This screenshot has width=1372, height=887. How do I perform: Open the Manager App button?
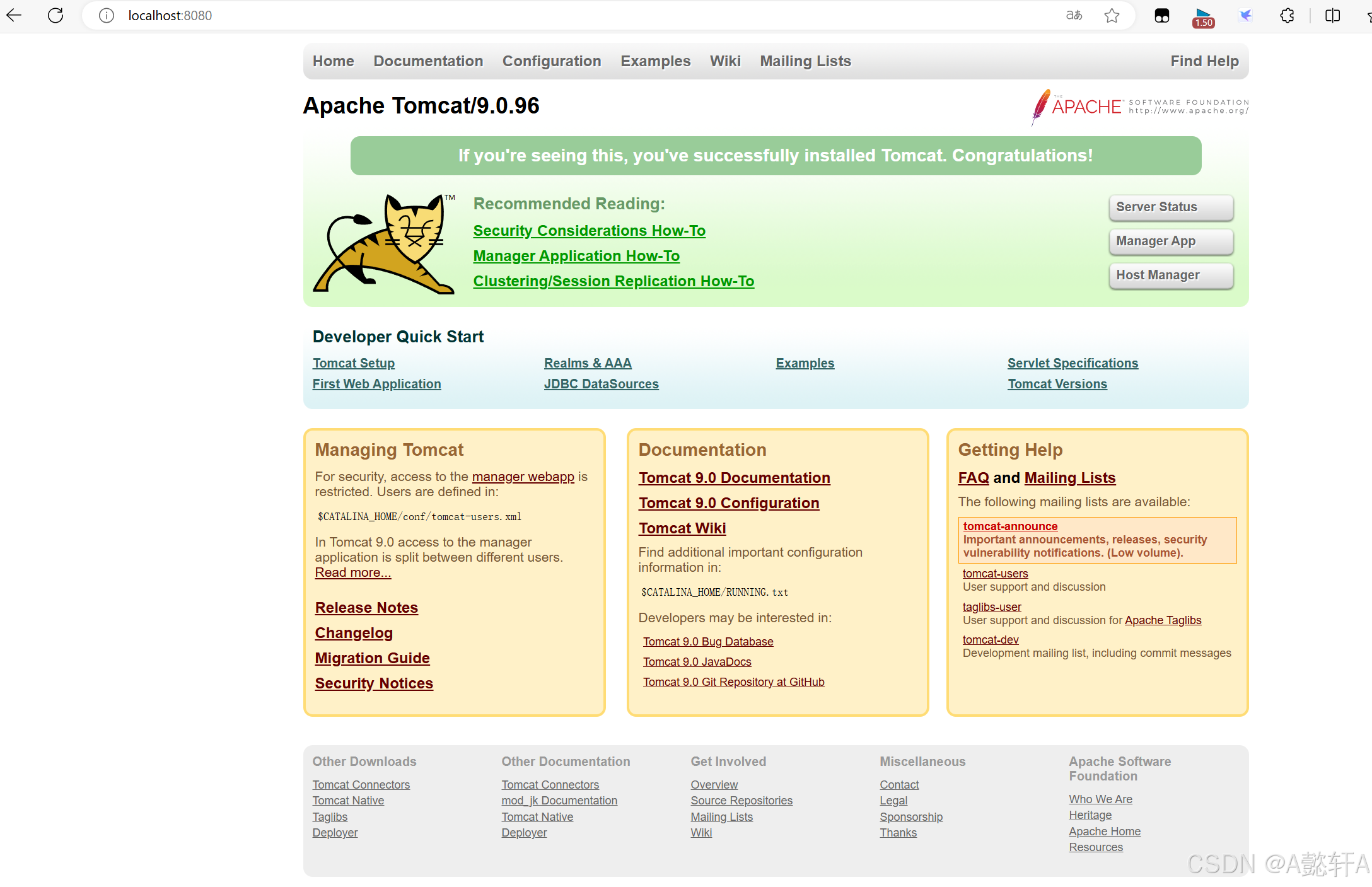pos(1171,241)
